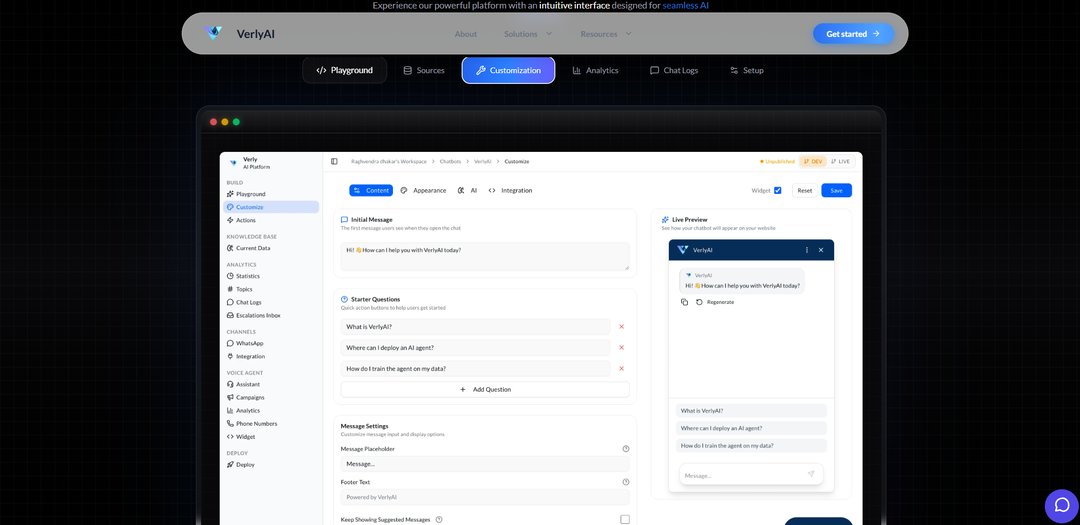Click into the Footer Text input field
Viewport: 1080px width, 525px height.
coord(485,497)
